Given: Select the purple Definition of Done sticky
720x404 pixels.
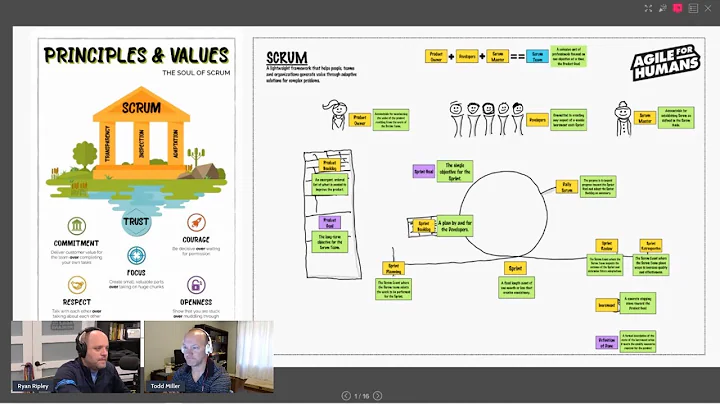Looking at the screenshot, I should click(x=607, y=342).
